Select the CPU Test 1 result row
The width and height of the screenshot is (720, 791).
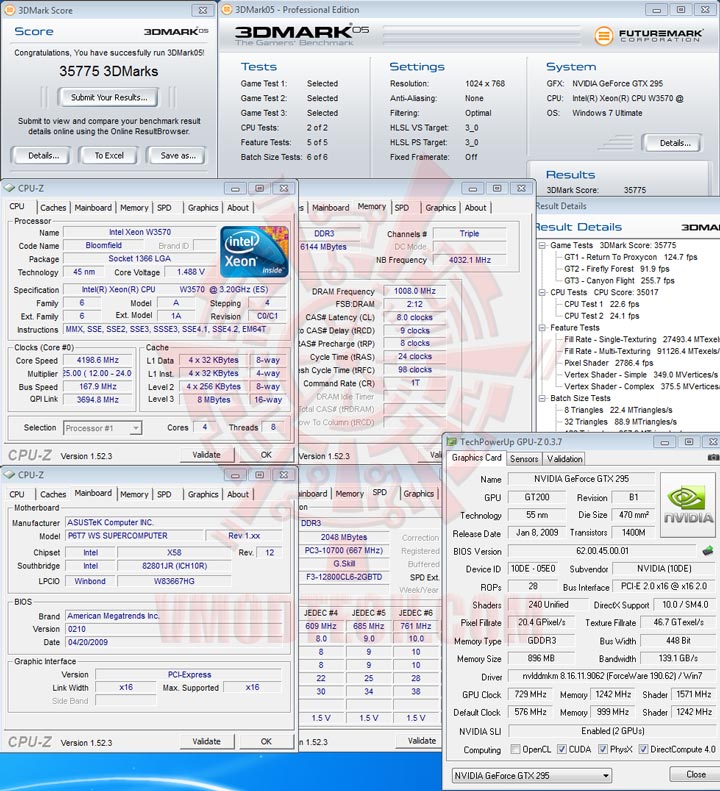[601, 304]
